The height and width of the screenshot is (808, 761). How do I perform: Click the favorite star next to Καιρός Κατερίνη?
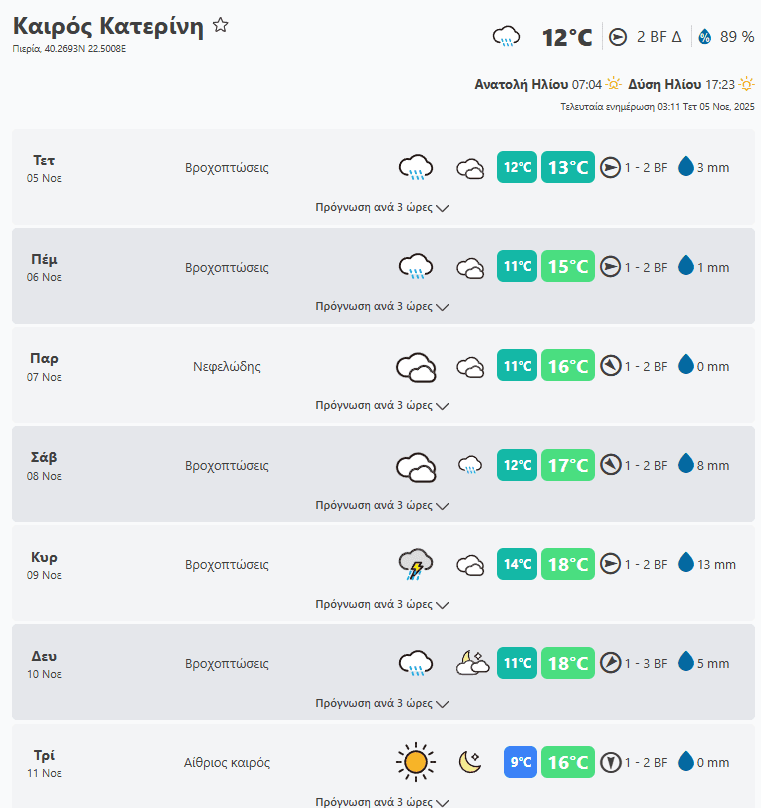(x=221, y=26)
